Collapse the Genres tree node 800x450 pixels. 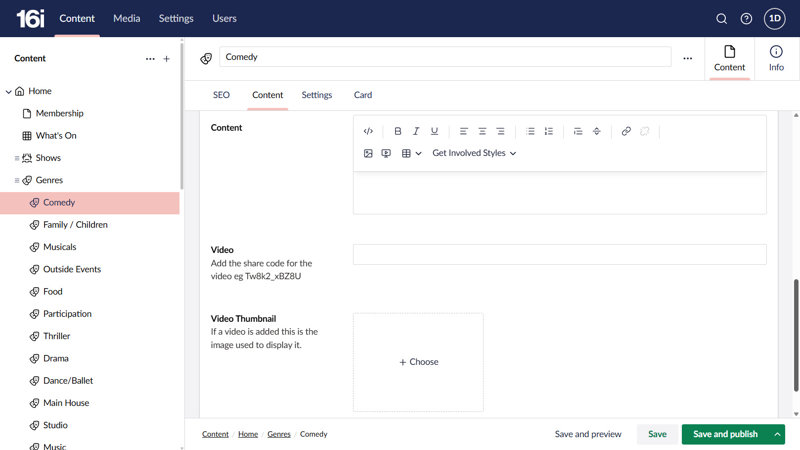point(17,180)
